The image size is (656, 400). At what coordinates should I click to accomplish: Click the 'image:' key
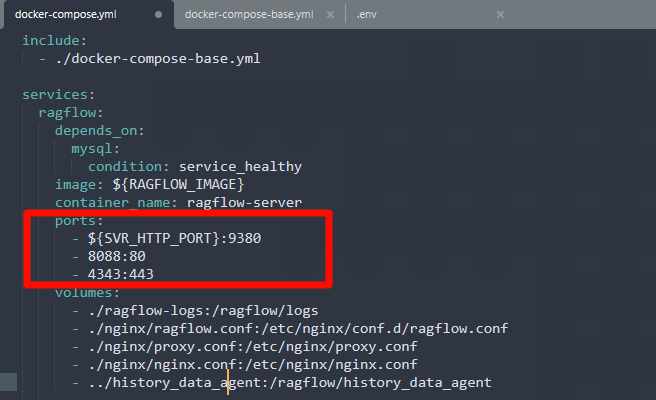(x=79, y=185)
